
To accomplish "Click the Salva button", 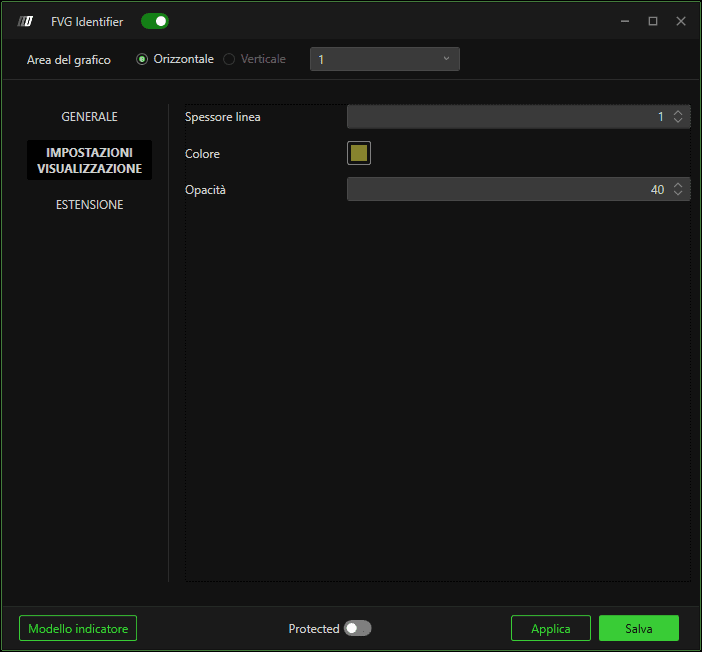I will (639, 628).
